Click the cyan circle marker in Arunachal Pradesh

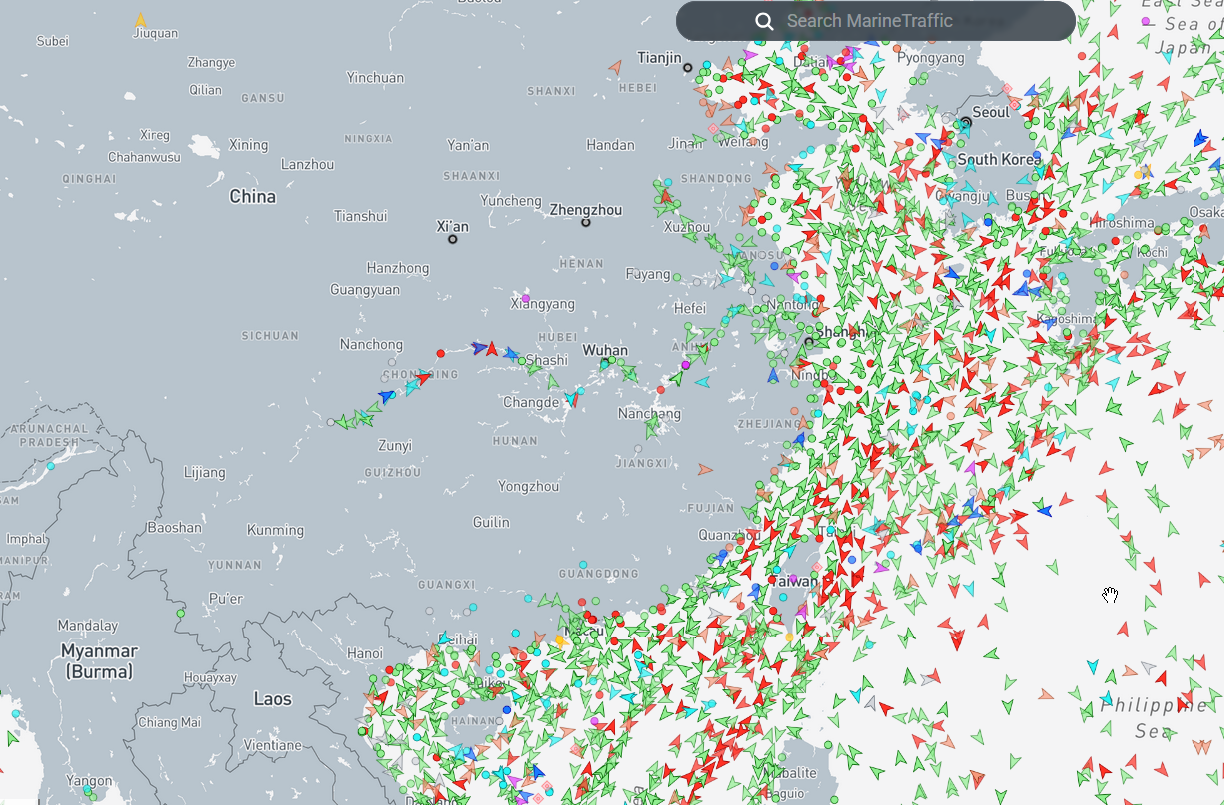(51, 466)
